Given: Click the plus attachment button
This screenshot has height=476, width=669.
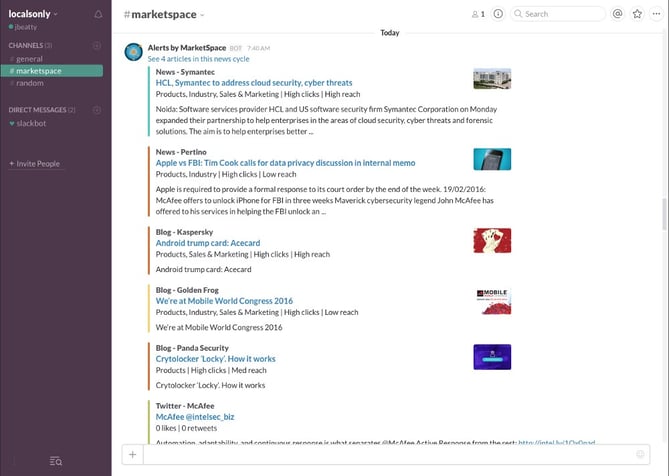Looking at the screenshot, I should pos(132,454).
